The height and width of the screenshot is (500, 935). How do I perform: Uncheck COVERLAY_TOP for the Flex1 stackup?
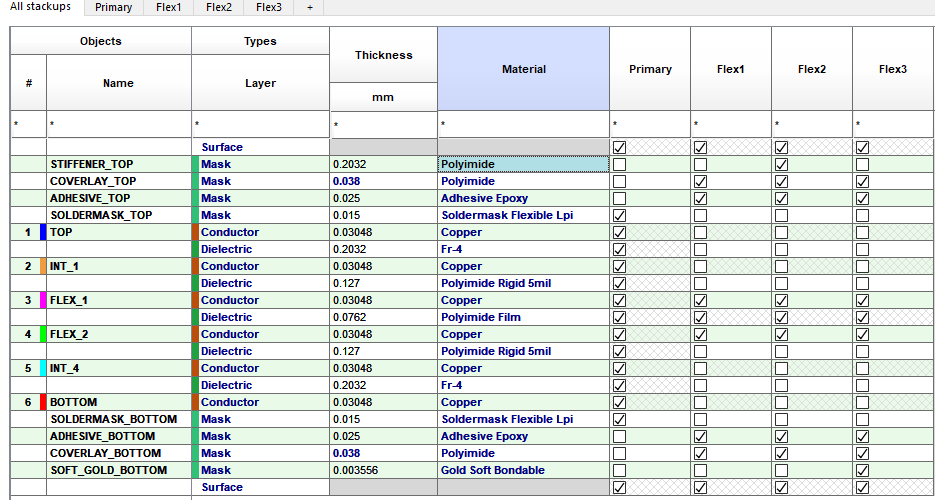(701, 181)
